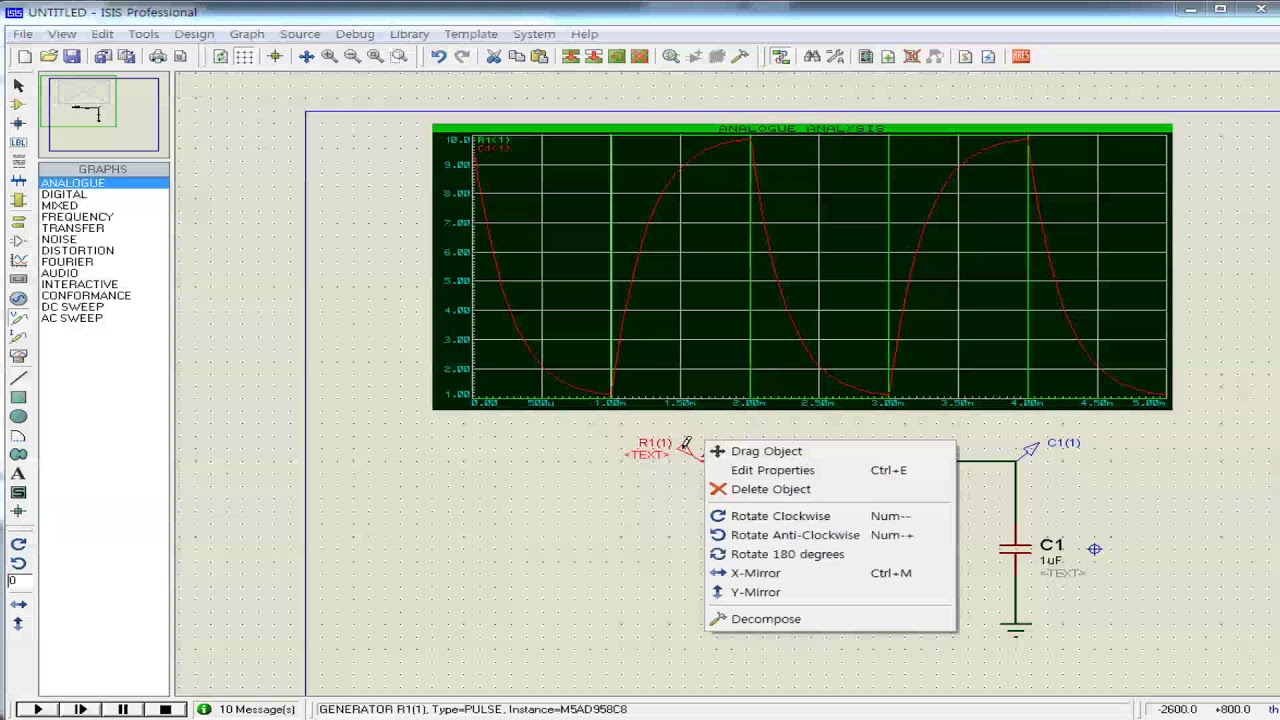Viewport: 1280px width, 720px height.
Task: Click the Block Copy icon
Action: [570, 57]
